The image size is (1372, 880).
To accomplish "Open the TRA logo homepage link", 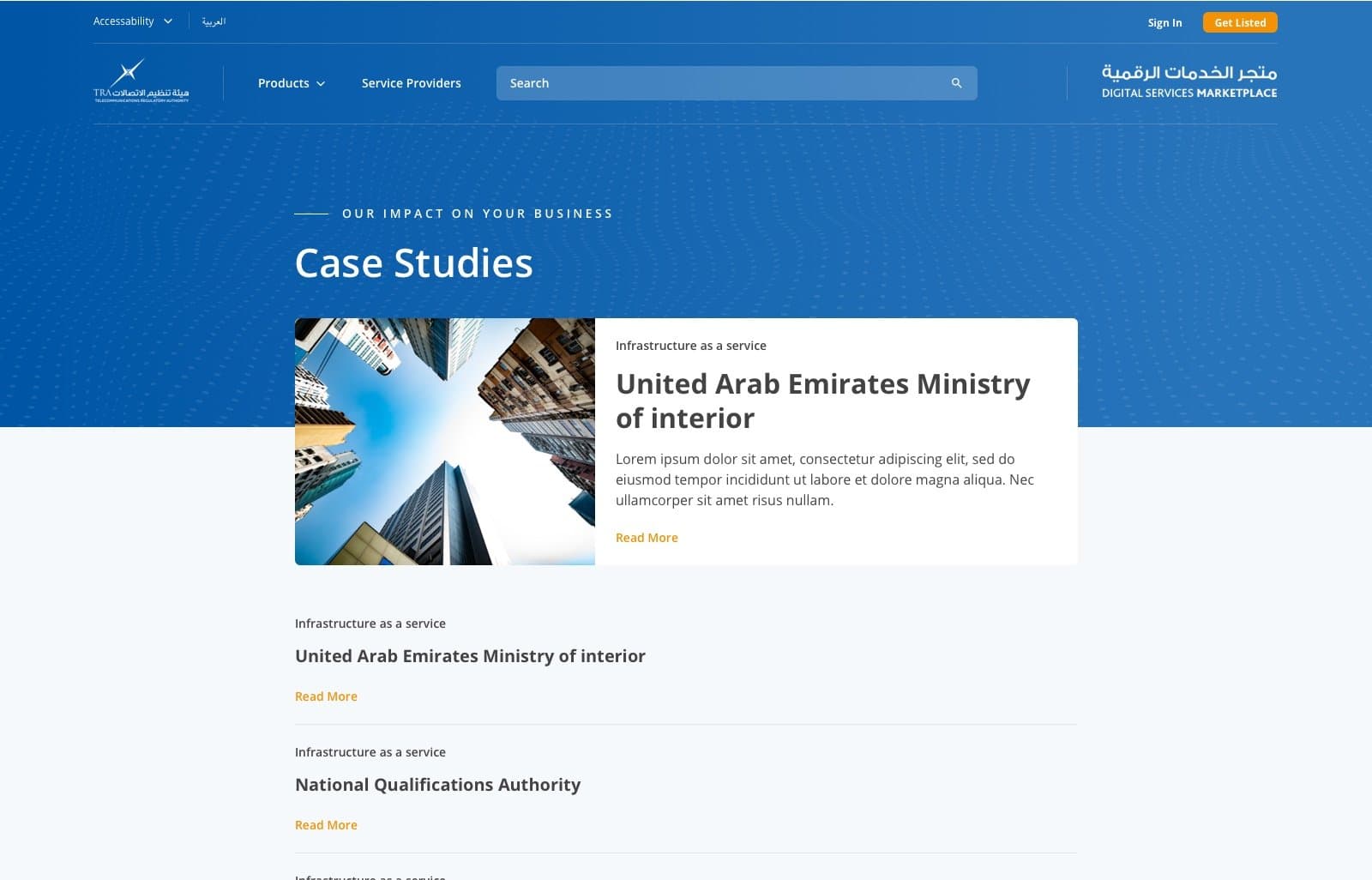I will [x=141, y=81].
